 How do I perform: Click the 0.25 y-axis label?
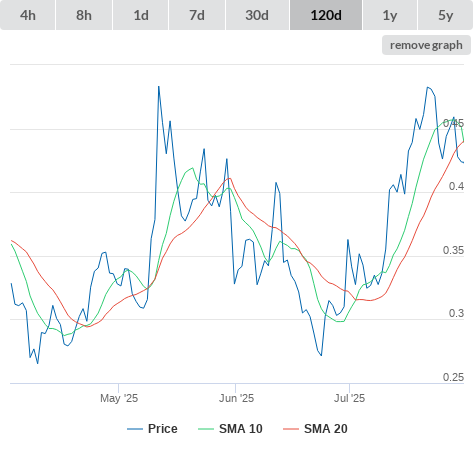tap(453, 377)
